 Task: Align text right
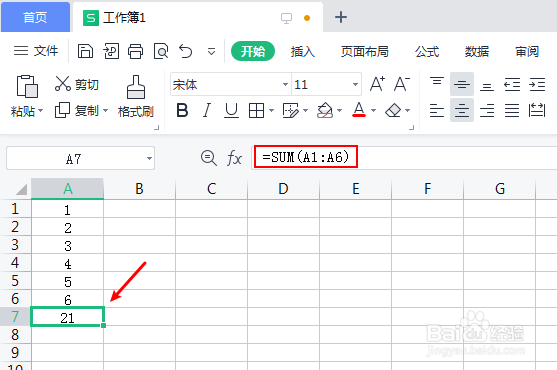pos(487,110)
